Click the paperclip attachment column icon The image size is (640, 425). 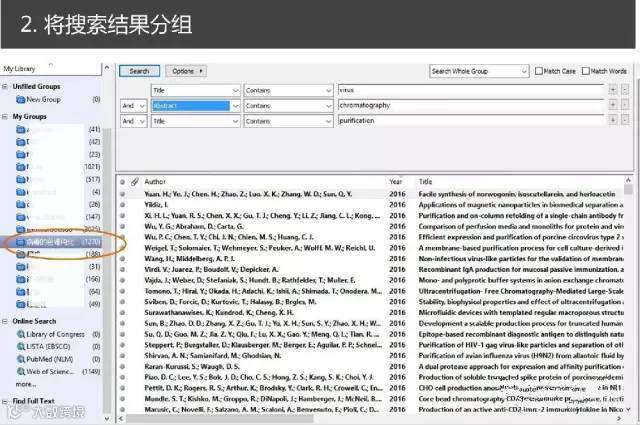[x=134, y=182]
